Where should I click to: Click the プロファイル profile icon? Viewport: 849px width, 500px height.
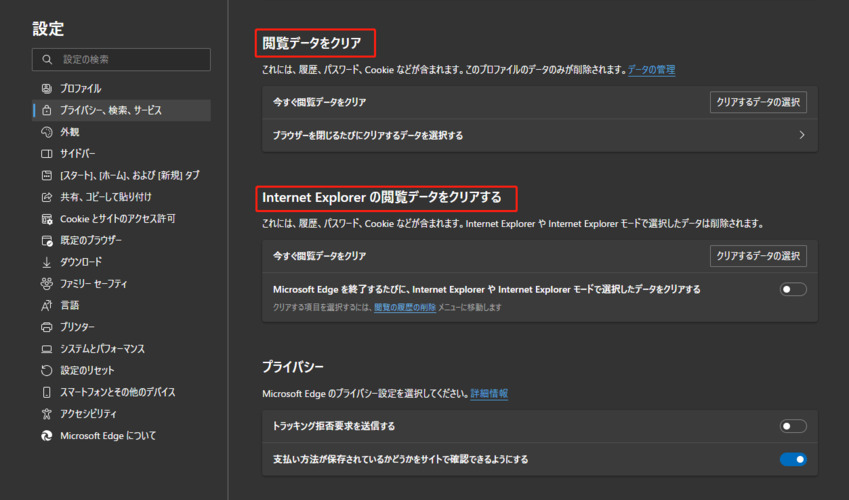[47, 88]
